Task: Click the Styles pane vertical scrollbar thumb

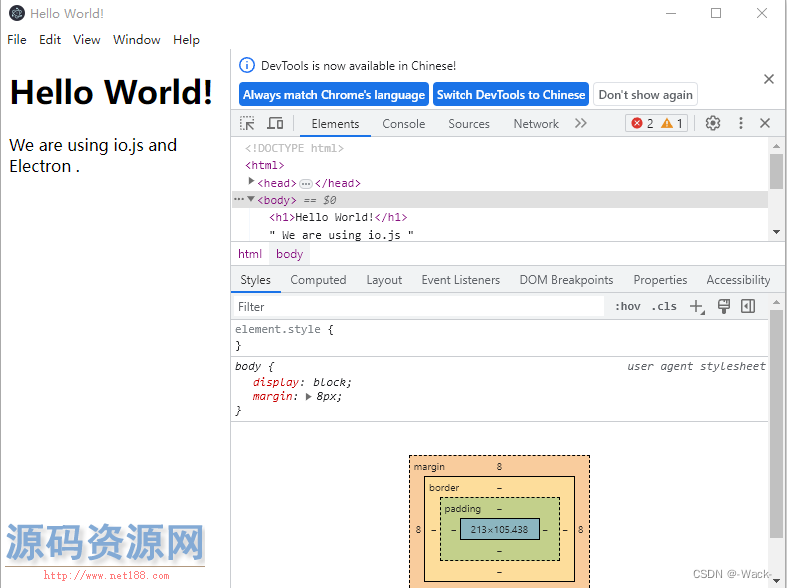Action: pyautogui.click(x=776, y=424)
